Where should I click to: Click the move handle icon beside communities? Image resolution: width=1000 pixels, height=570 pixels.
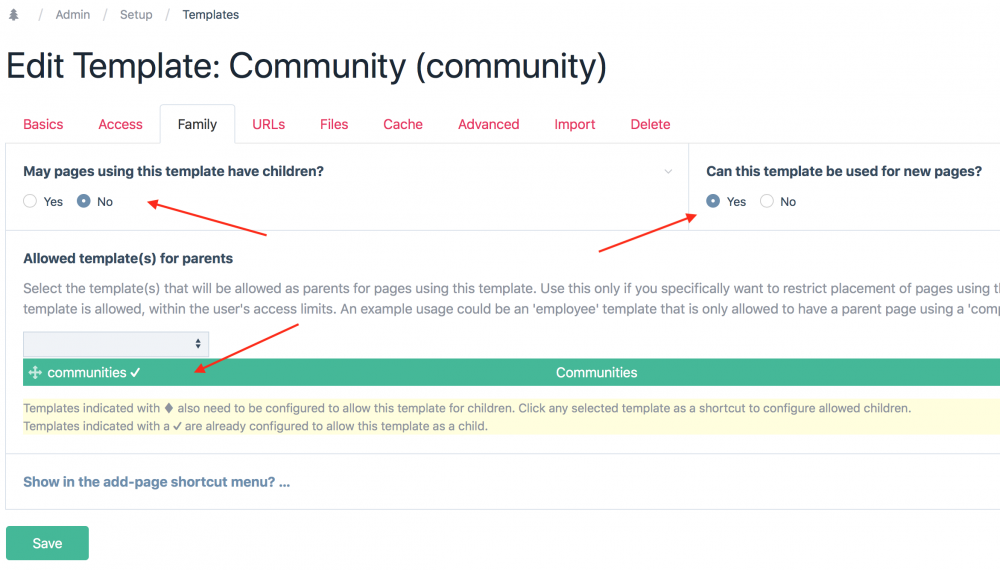tap(35, 373)
